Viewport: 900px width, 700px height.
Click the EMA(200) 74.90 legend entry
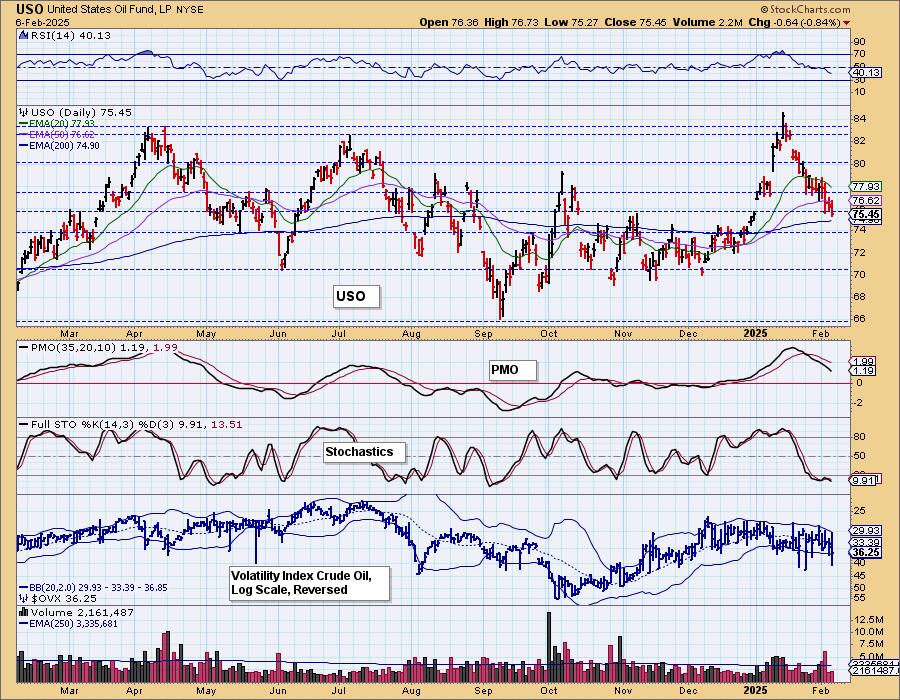point(59,146)
